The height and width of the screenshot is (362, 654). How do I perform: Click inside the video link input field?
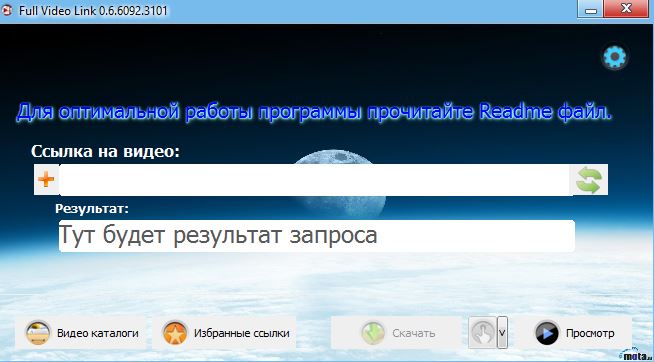pyautogui.click(x=315, y=180)
